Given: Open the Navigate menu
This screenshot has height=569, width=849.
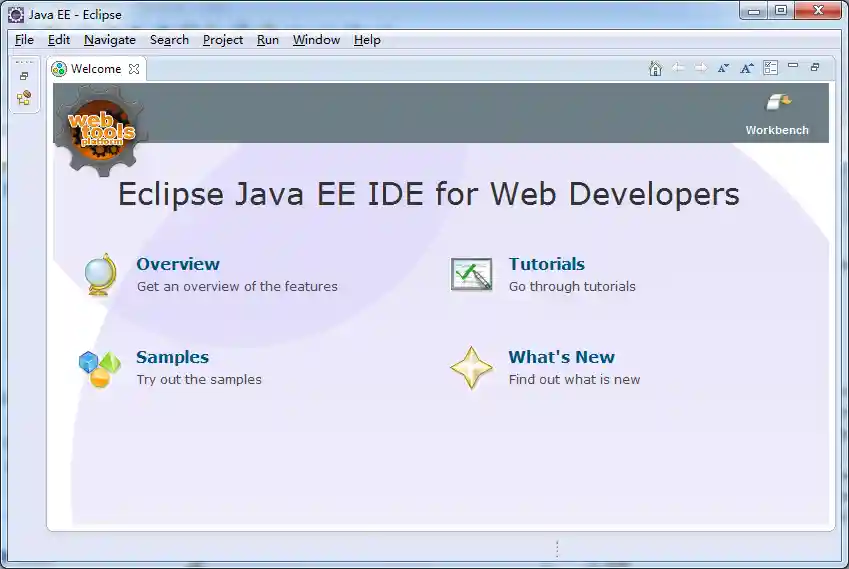Looking at the screenshot, I should coord(110,40).
